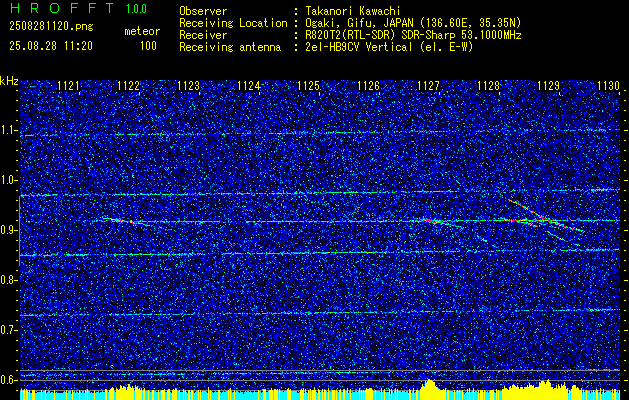Click the 1.0 kHz axis label

9,181
